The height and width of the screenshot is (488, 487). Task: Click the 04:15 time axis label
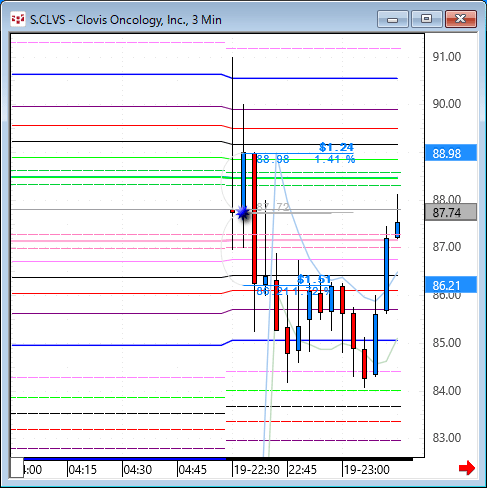tap(82, 470)
